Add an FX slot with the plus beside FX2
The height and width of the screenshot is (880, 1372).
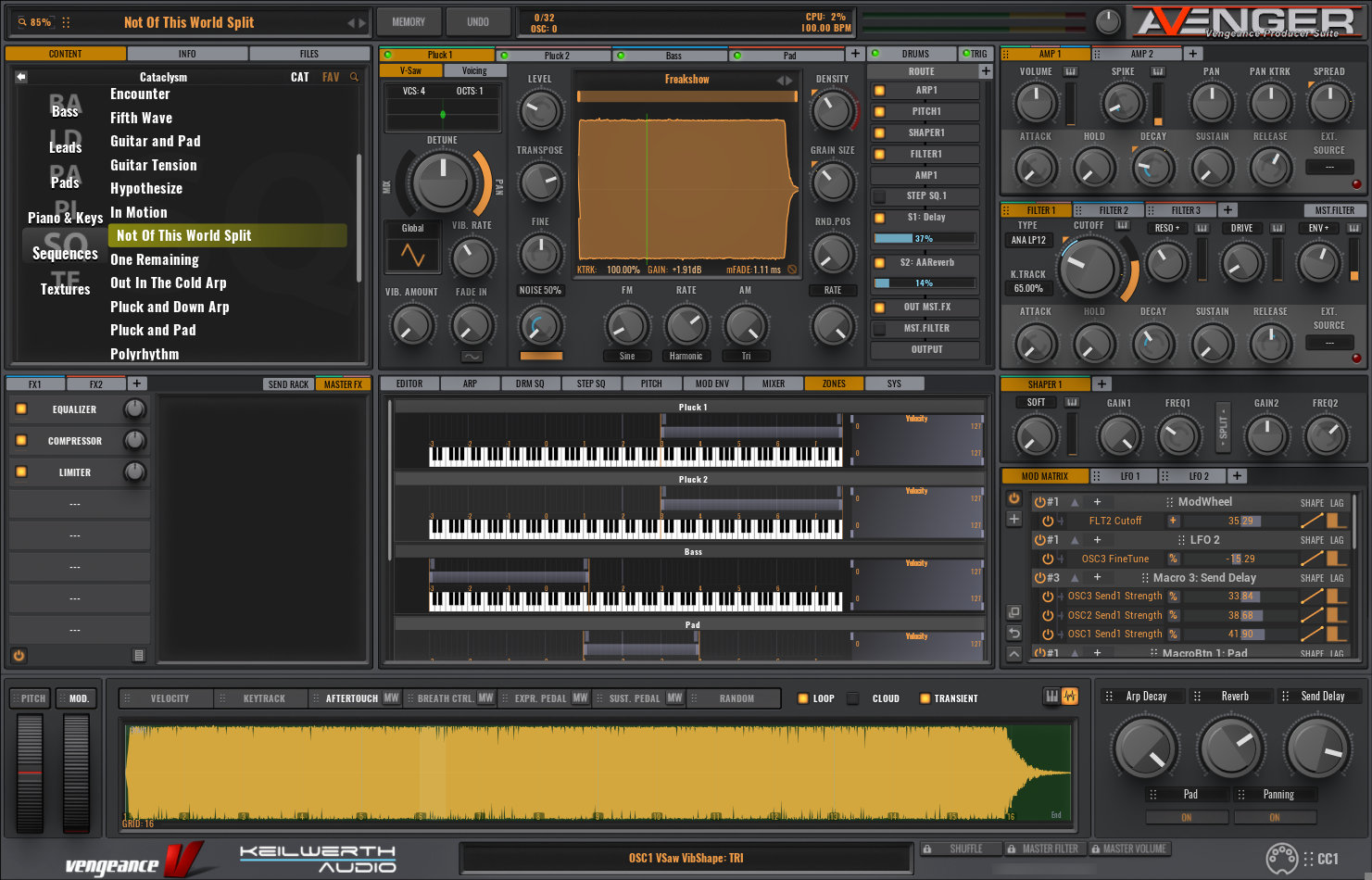pyautogui.click(x=136, y=383)
